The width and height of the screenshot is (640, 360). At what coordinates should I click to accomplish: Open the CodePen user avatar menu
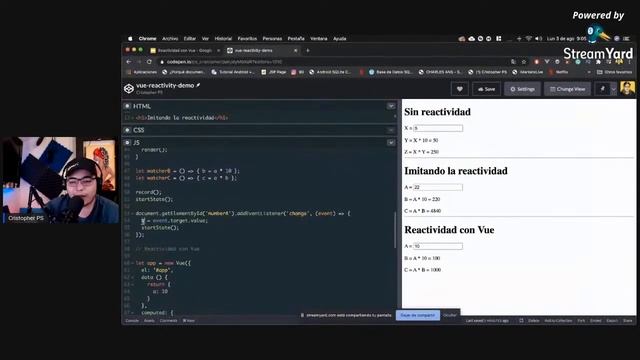(627, 88)
